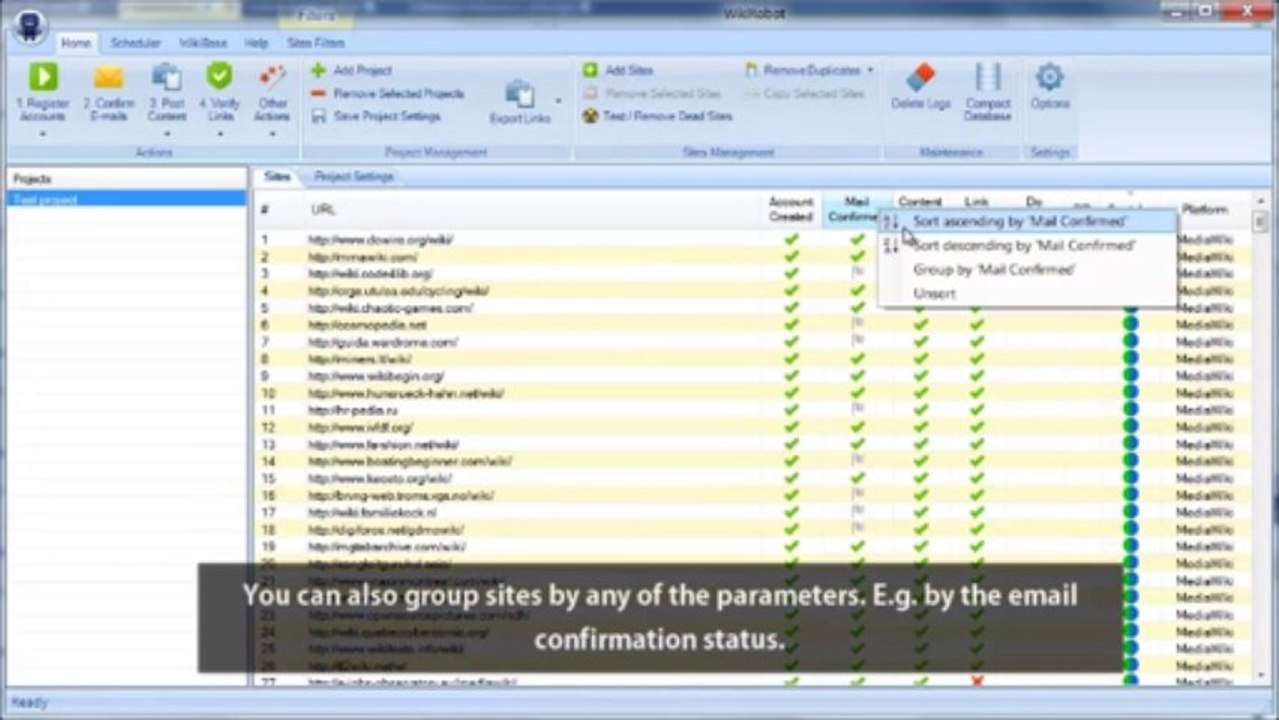
Task: Click Test / Remove Dead Sites
Action: pyautogui.click(x=658, y=116)
